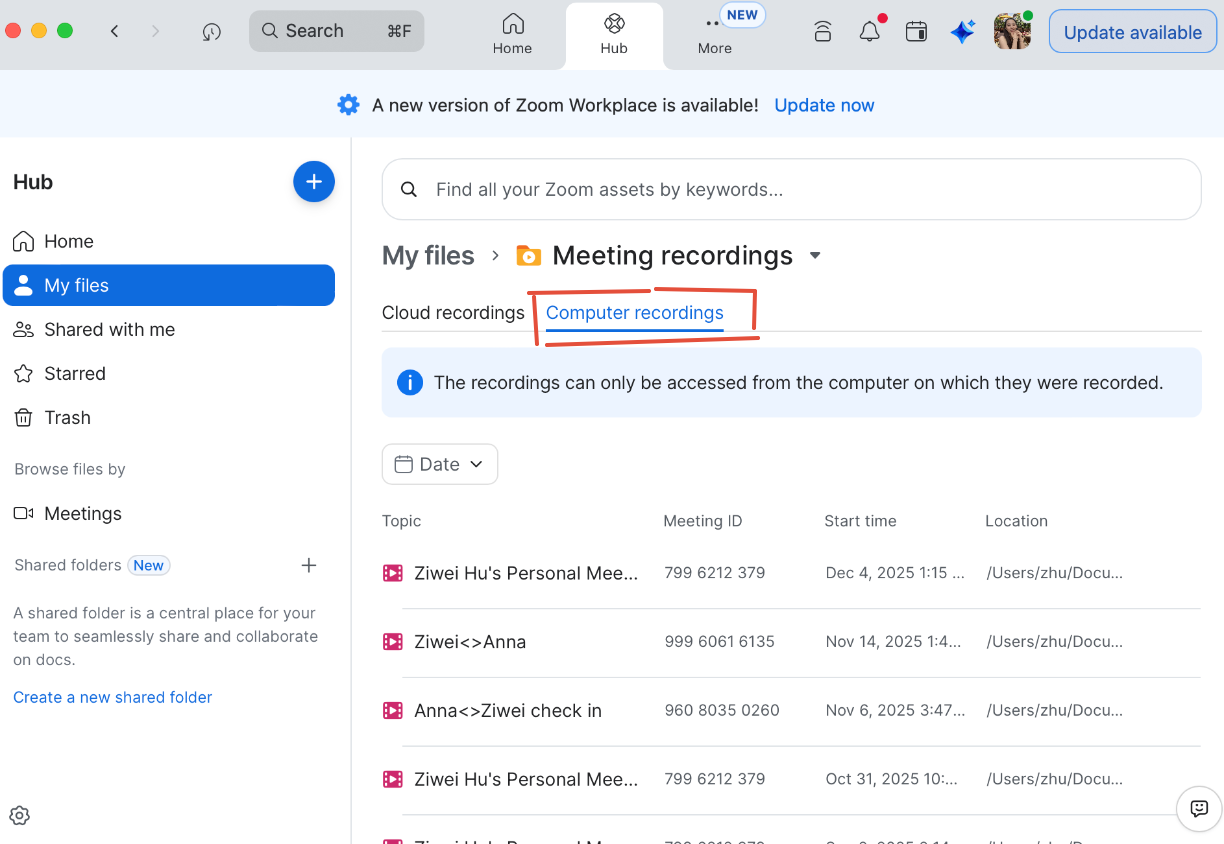The image size is (1224, 844).
Task: Open the Trash folder
Action: pos(168,417)
